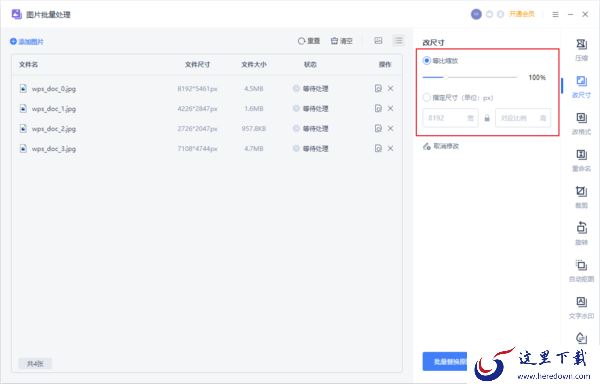Click the scale percentage slider track
This screenshot has width=600, height=384.
point(470,77)
